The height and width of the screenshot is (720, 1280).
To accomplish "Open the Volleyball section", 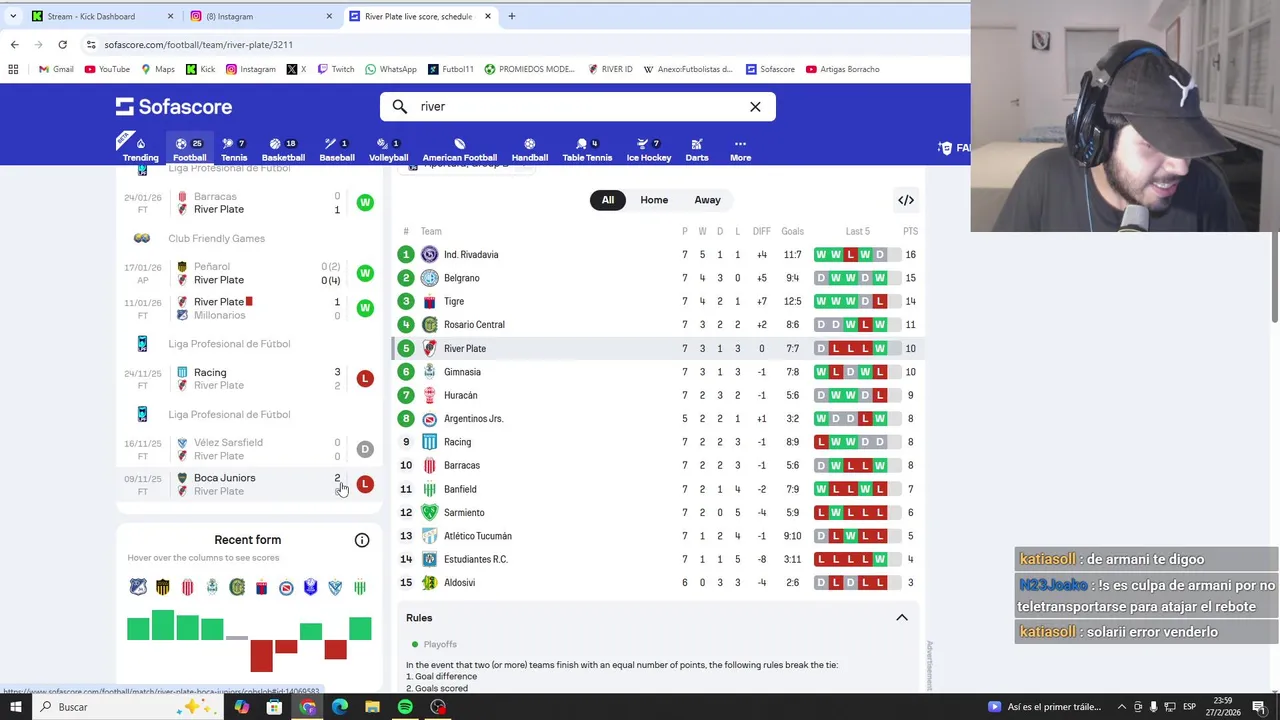I will coord(388,150).
